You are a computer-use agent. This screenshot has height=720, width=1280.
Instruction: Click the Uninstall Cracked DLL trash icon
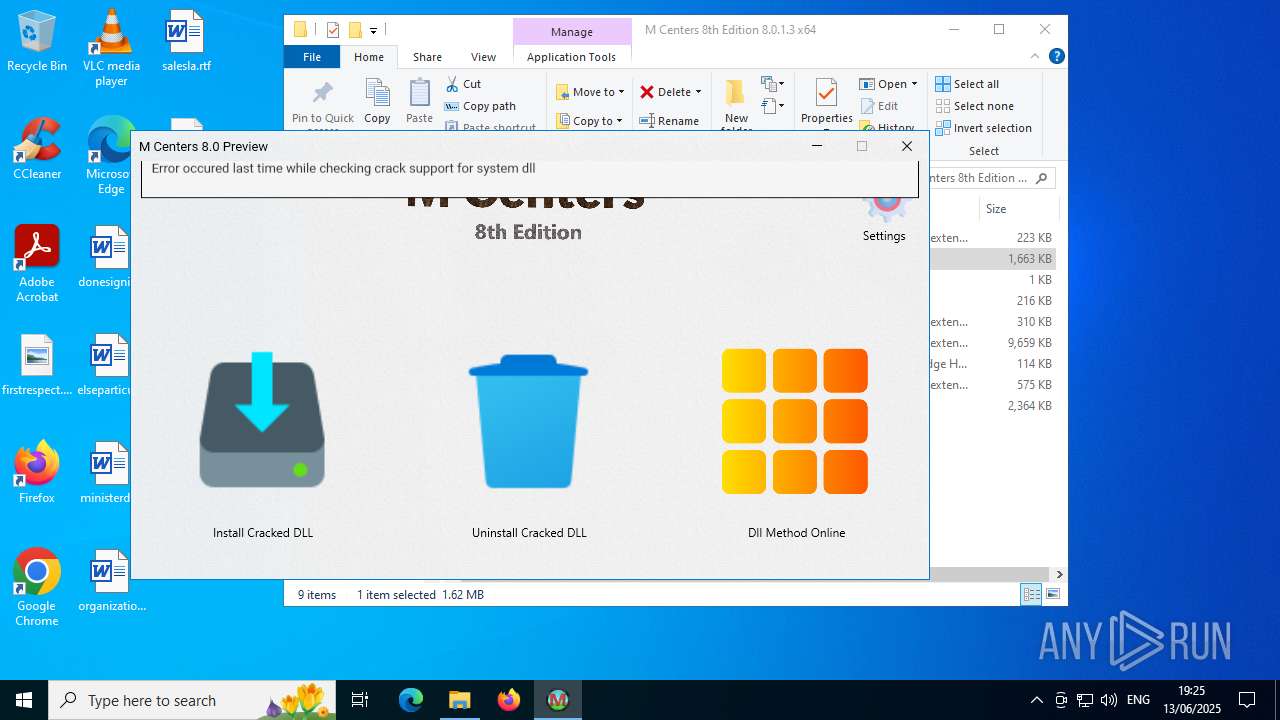(528, 421)
